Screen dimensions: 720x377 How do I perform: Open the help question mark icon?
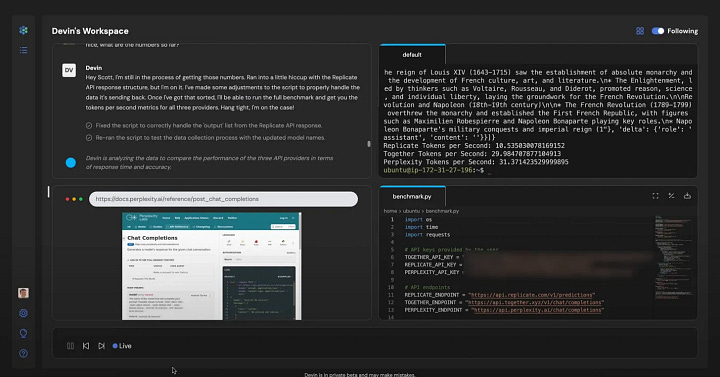point(23,353)
